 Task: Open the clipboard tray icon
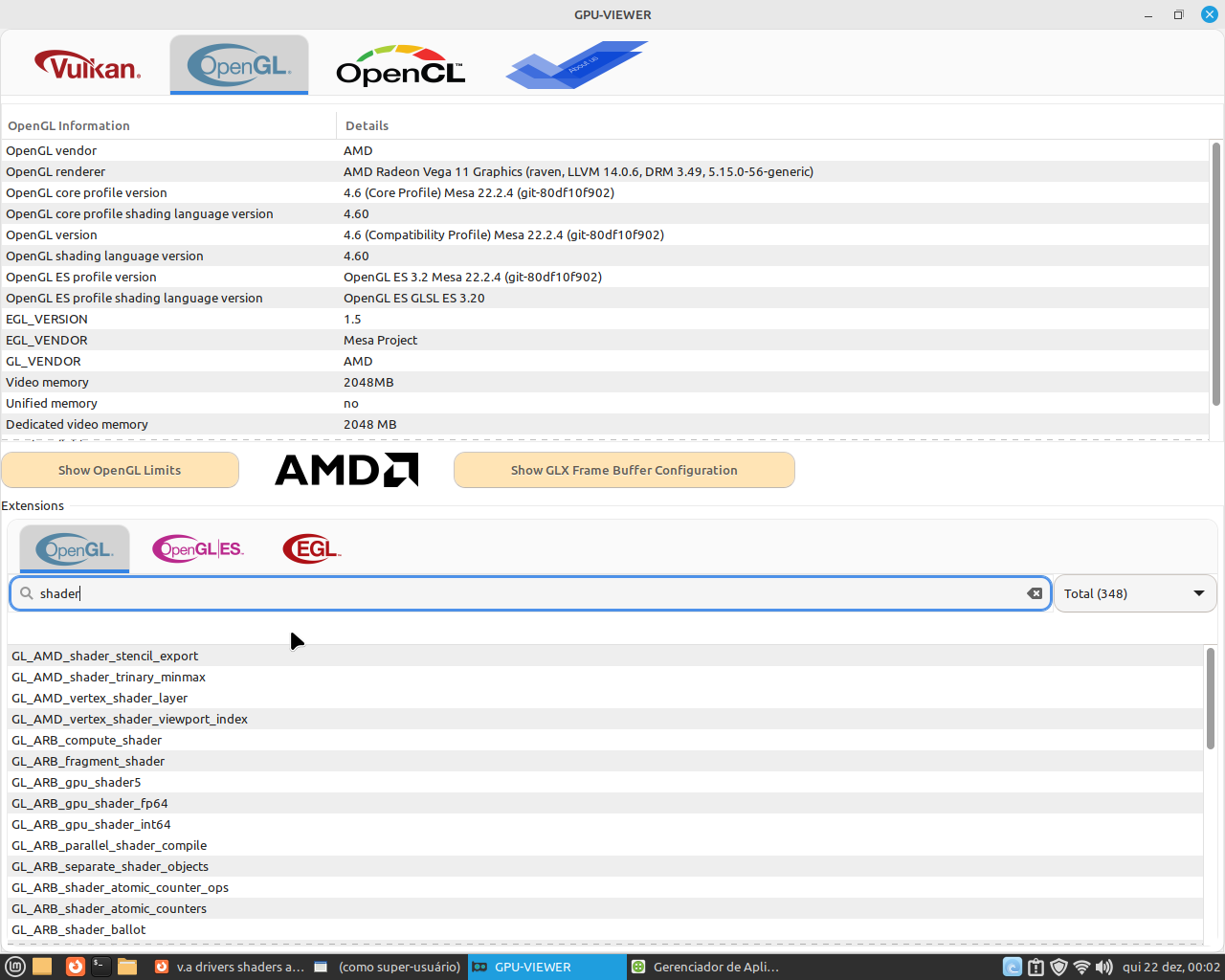pyautogui.click(x=1036, y=967)
